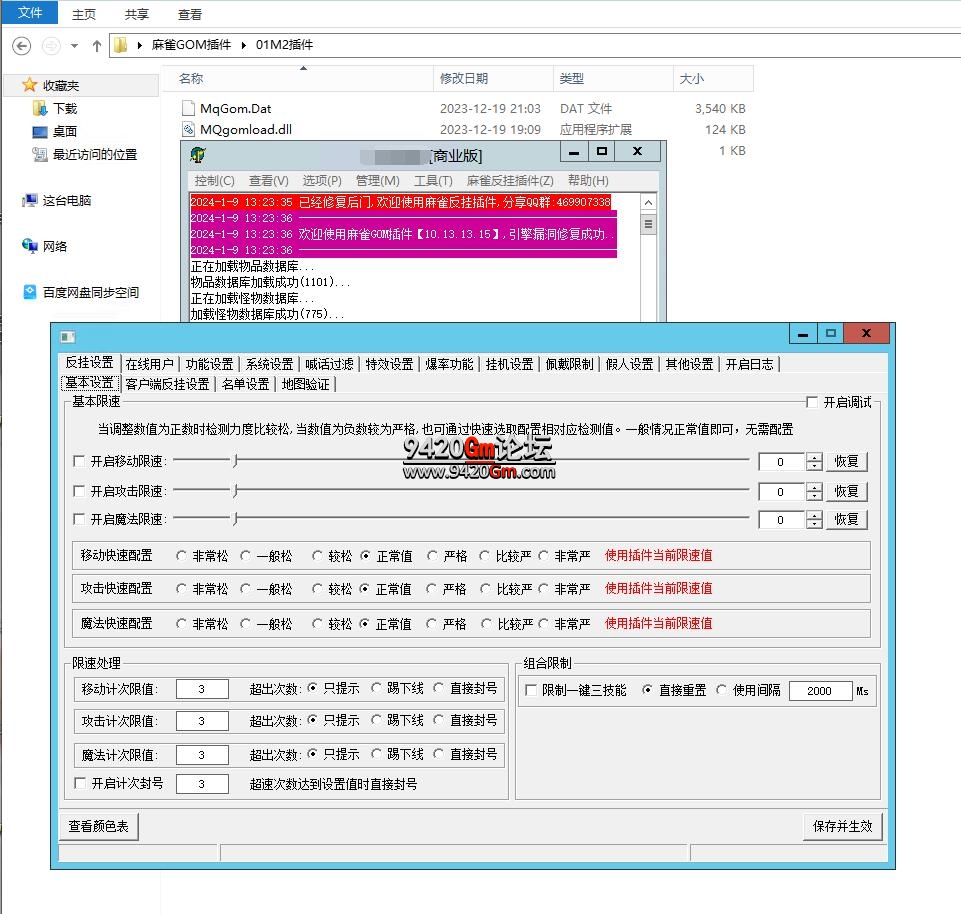Click the 保存并生效 button

tap(843, 826)
